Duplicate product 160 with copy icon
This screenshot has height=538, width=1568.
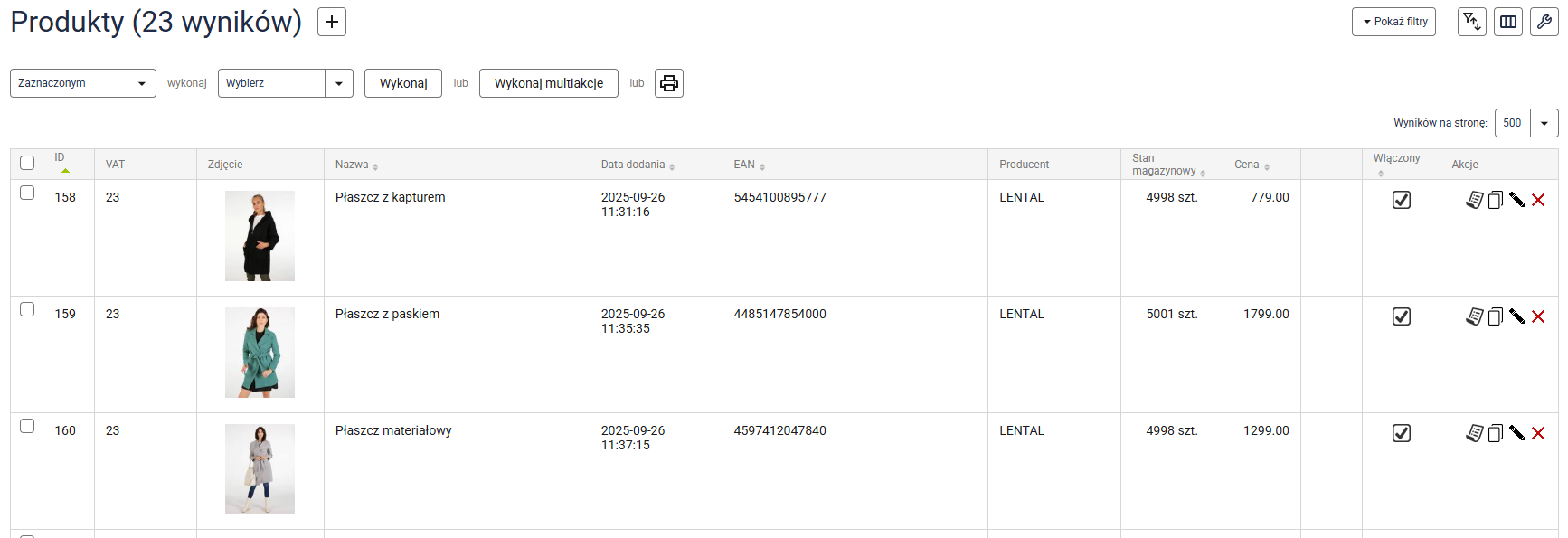[1496, 433]
